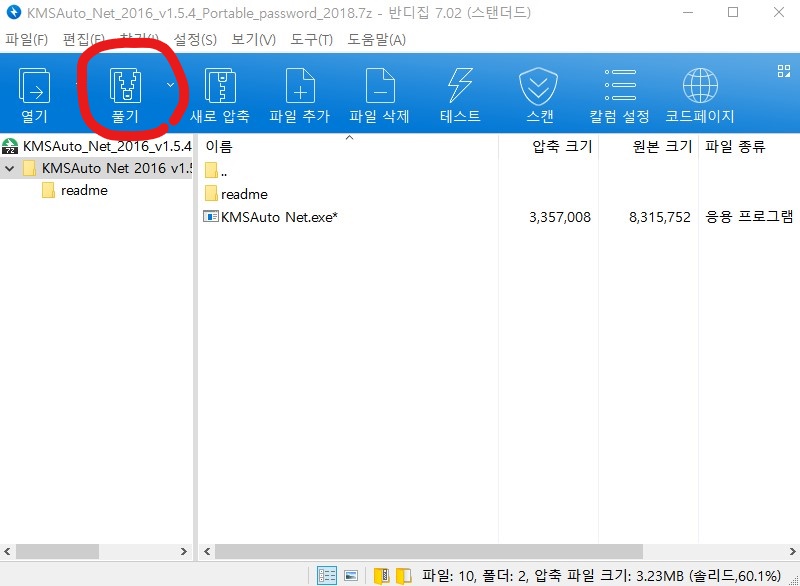Click the folder panel icon in status bar
The width and height of the screenshot is (800, 586).
click(404, 576)
